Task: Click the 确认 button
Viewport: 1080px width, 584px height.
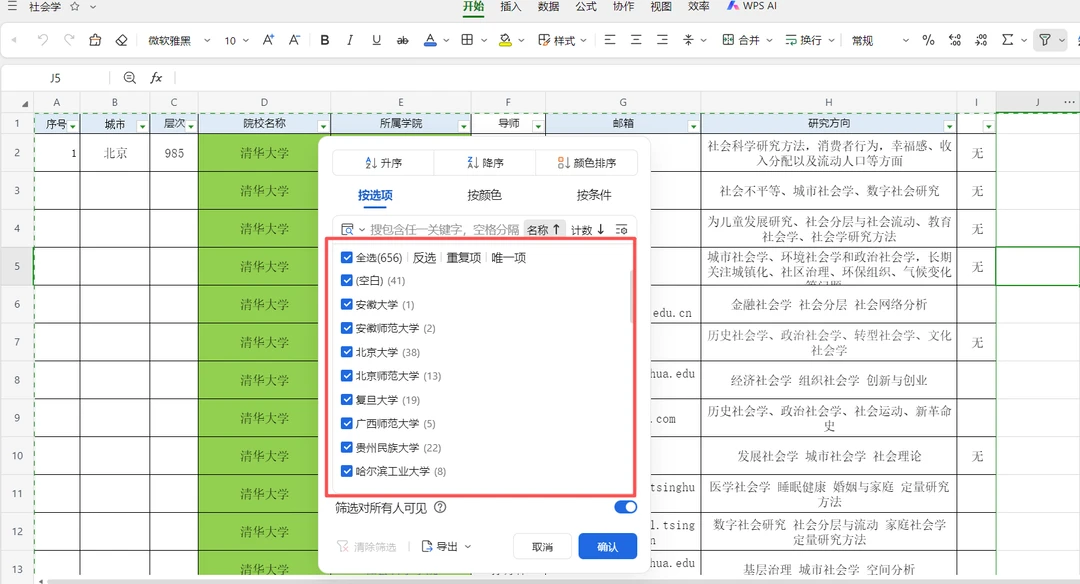Action: click(607, 547)
